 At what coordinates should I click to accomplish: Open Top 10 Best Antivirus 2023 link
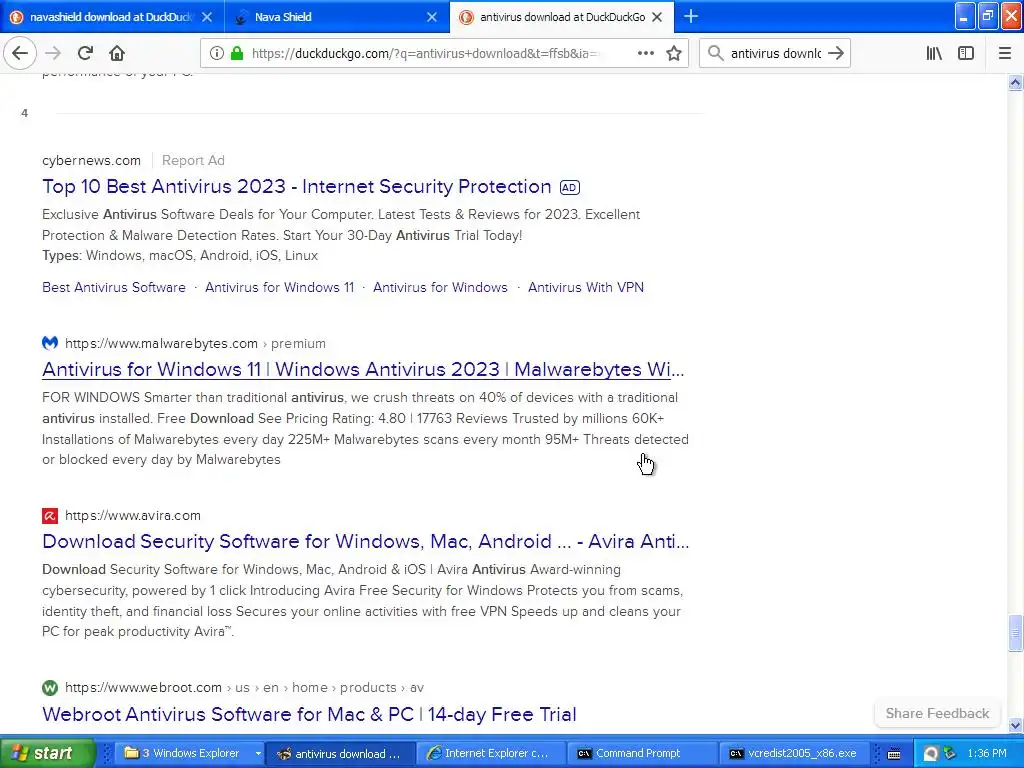coord(296,187)
